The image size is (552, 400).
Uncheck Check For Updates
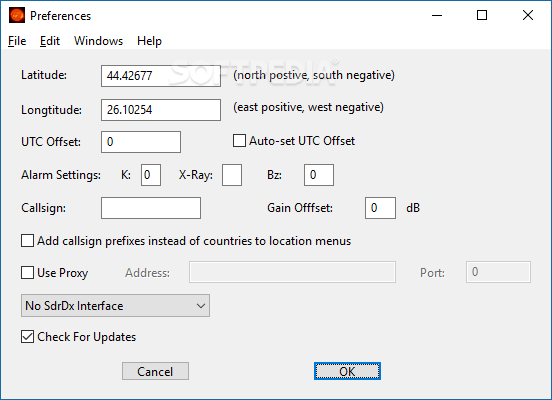point(27,337)
